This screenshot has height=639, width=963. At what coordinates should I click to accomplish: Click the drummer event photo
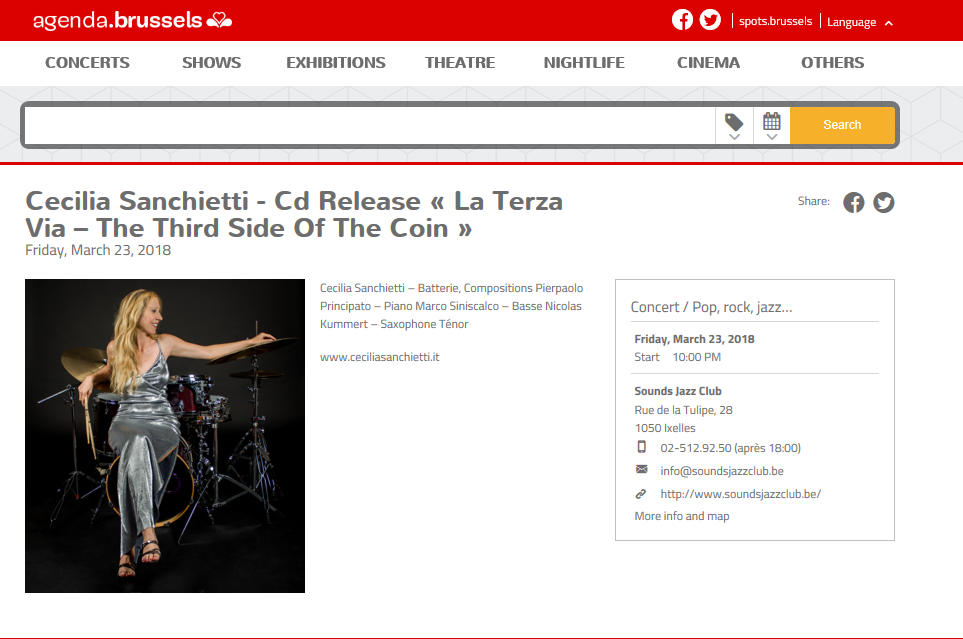pos(165,436)
